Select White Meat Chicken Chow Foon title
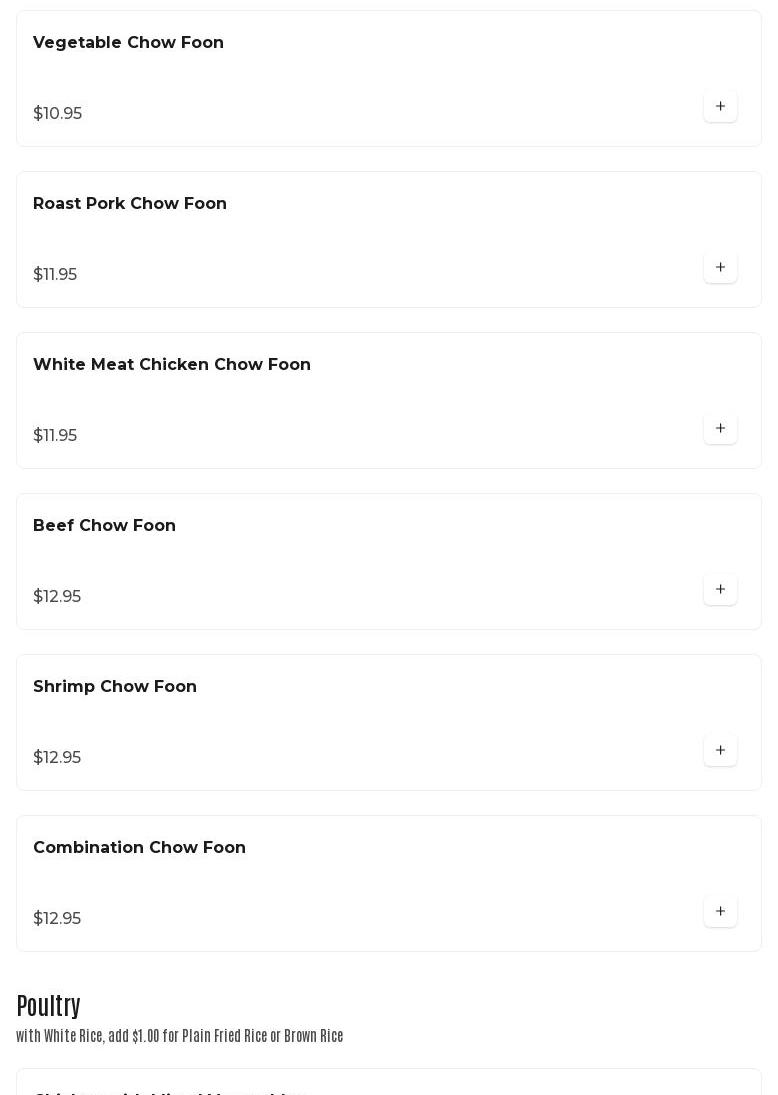 (x=172, y=364)
